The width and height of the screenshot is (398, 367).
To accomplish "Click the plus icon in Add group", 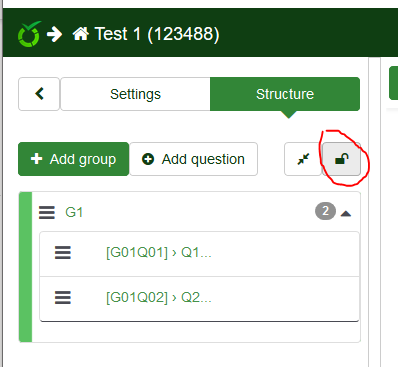I will pos(36,159).
